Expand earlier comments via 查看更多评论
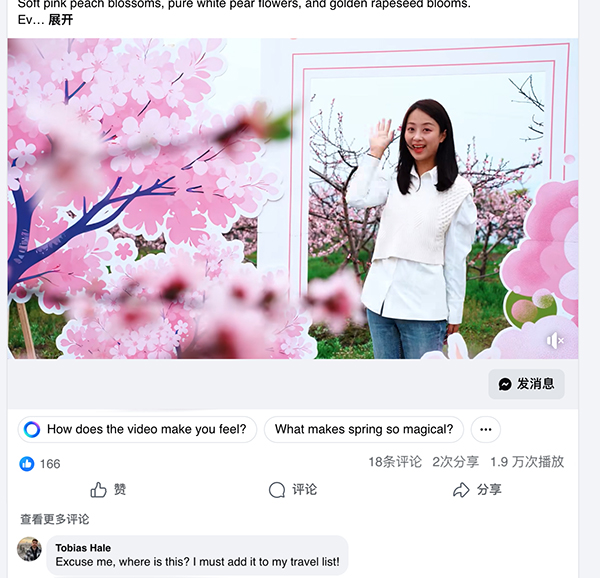The width and height of the screenshot is (600, 578). point(55,519)
